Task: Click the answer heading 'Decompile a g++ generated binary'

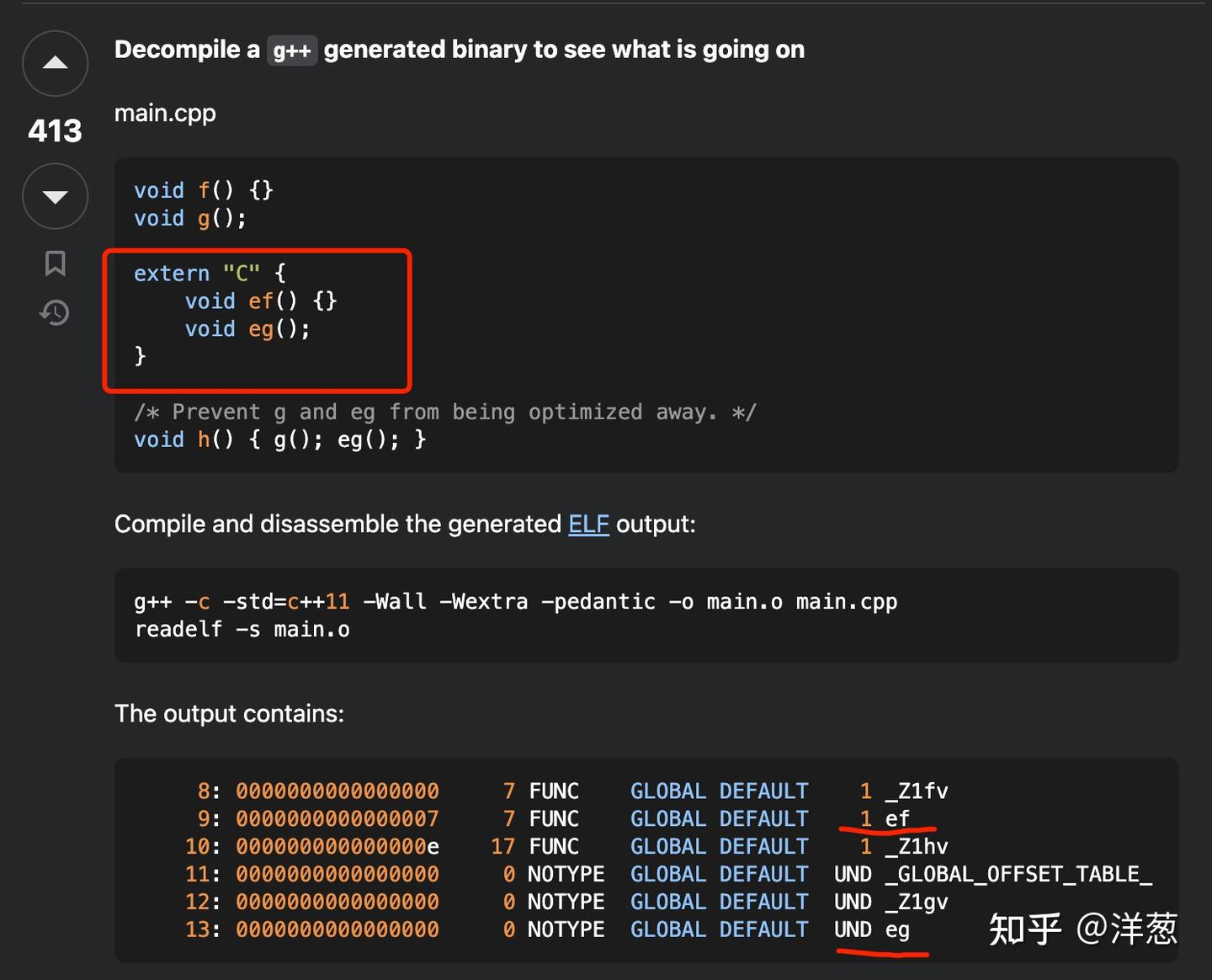Action: coord(460,50)
